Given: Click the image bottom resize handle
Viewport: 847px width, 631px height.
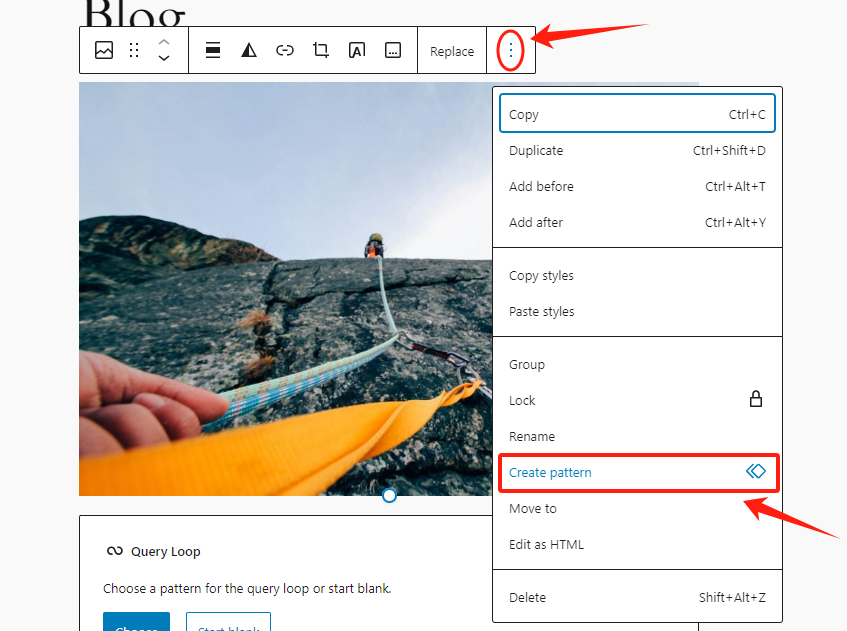Looking at the screenshot, I should tap(389, 495).
